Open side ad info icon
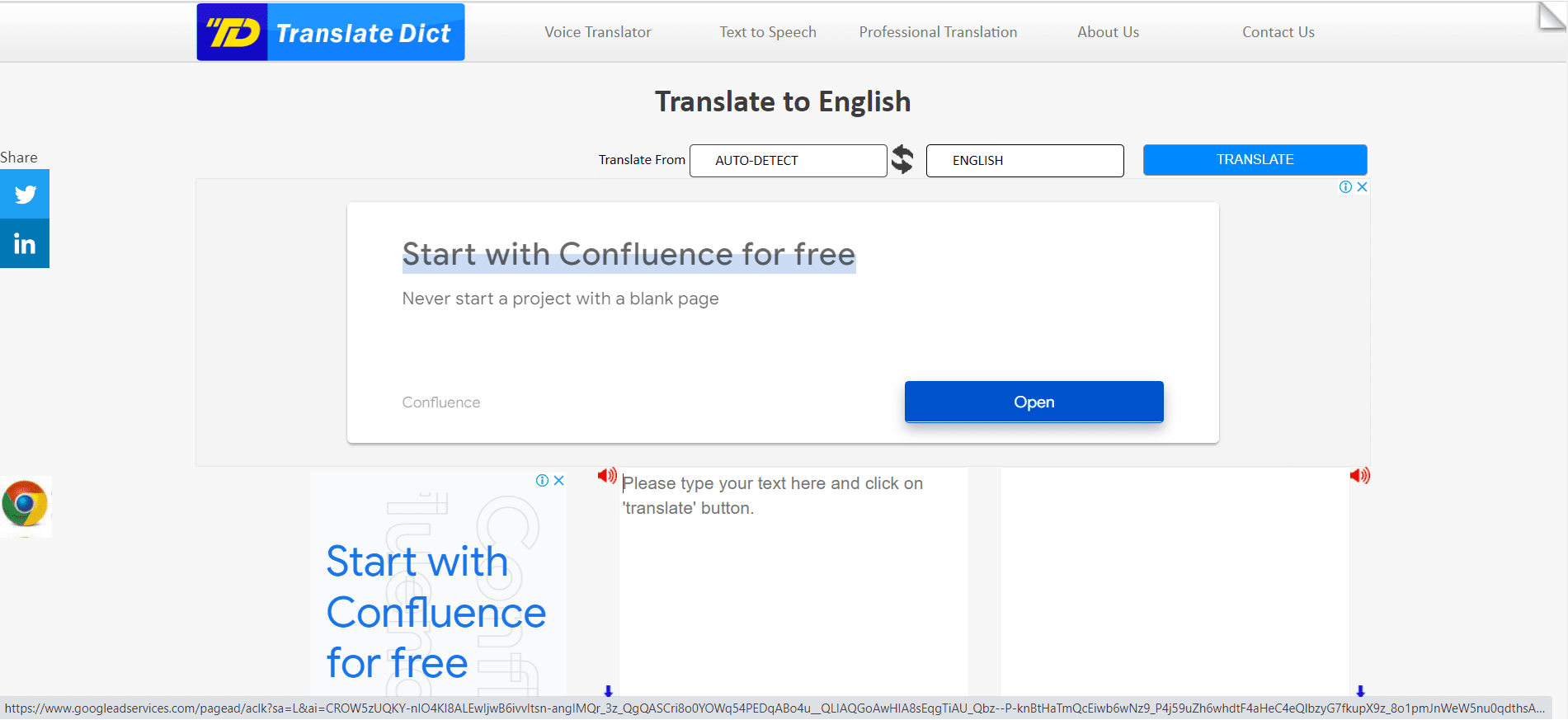1568x720 pixels. coord(542,481)
